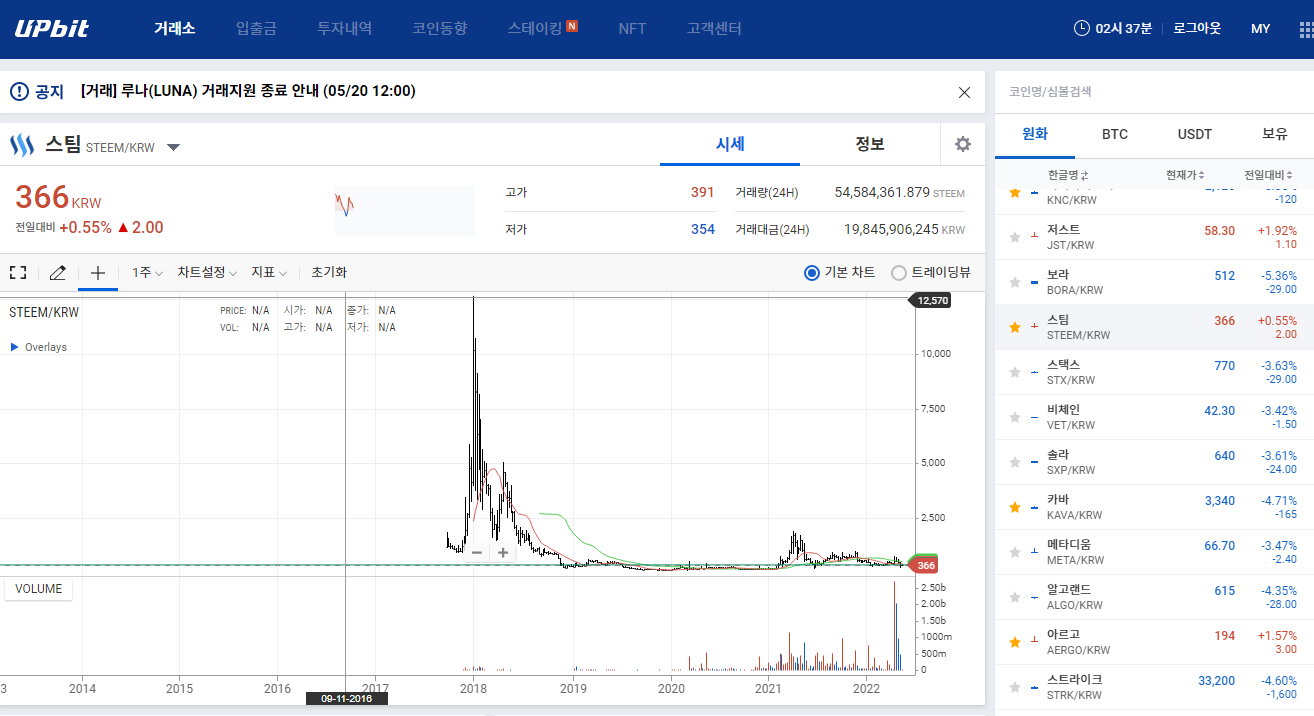The width and height of the screenshot is (1314, 716).
Task: Toggle favorite star for 스팀 STEEM
Action: click(1015, 327)
